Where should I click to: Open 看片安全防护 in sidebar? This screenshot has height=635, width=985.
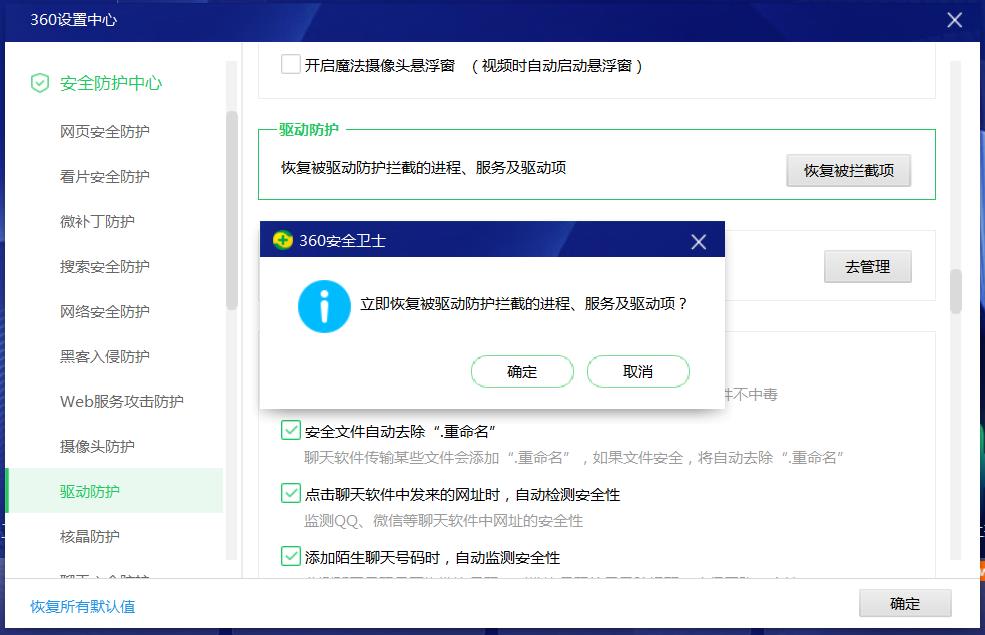(104, 176)
